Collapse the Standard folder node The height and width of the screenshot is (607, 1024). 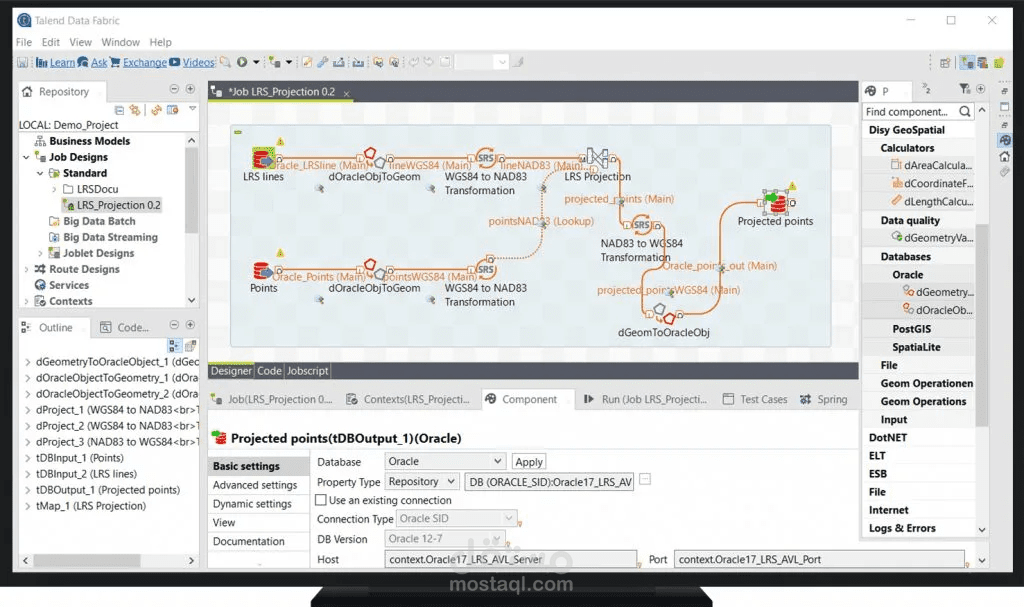pos(40,173)
